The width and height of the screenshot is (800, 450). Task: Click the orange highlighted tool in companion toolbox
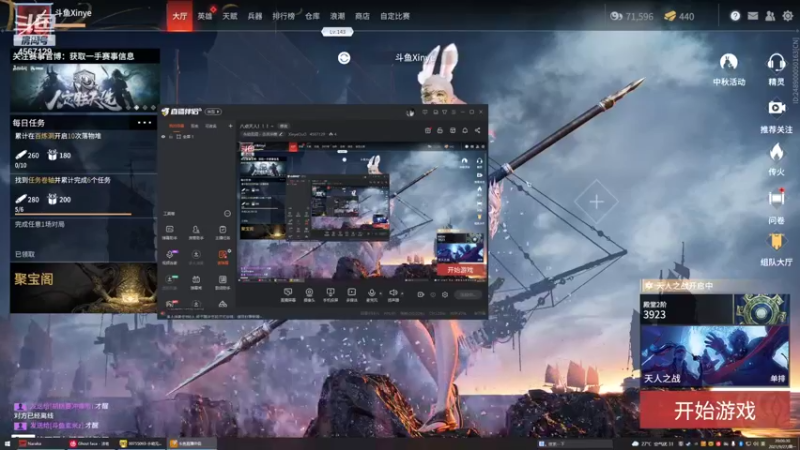[x=223, y=257]
